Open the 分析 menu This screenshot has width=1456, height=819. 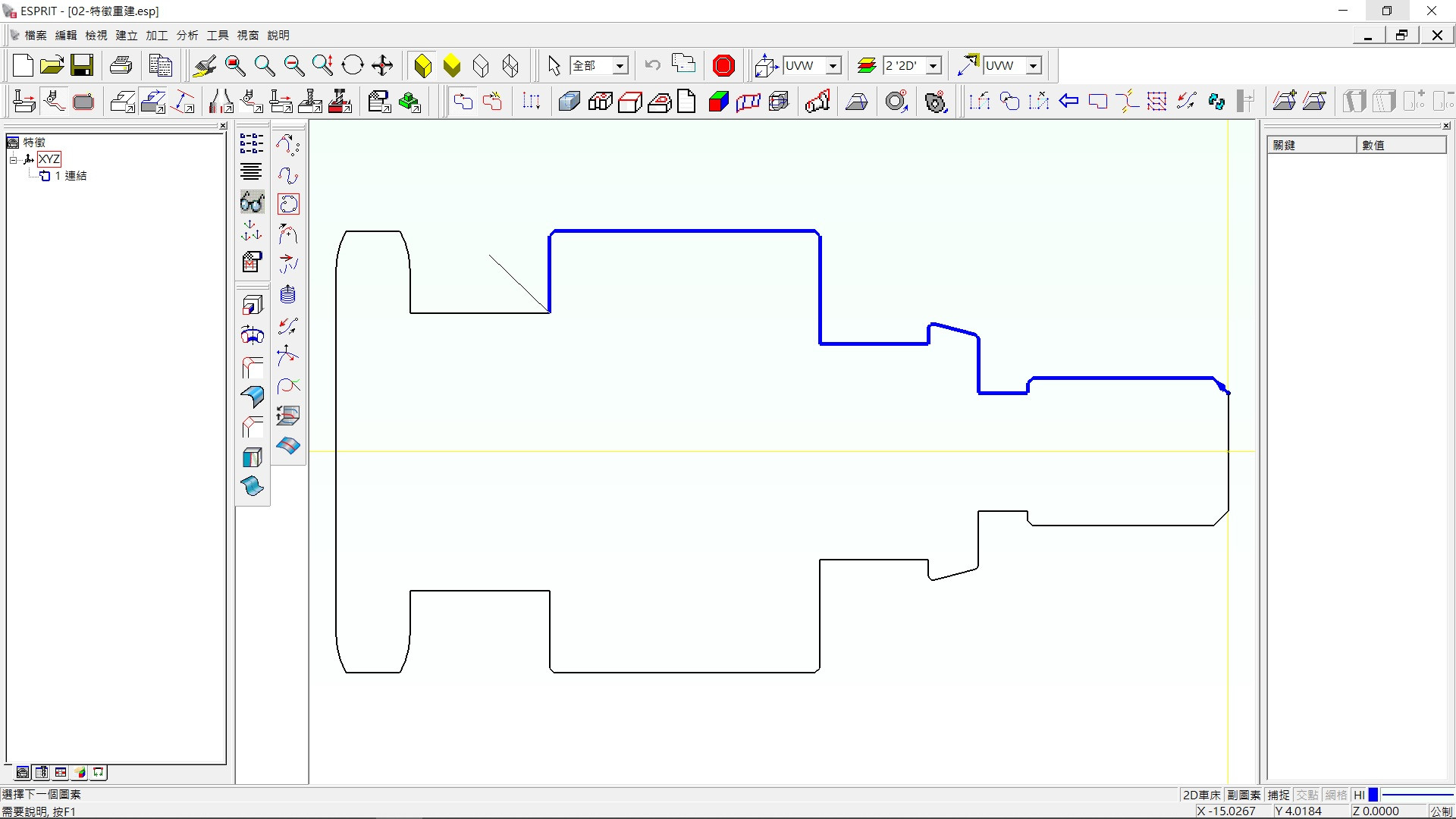[x=187, y=35]
